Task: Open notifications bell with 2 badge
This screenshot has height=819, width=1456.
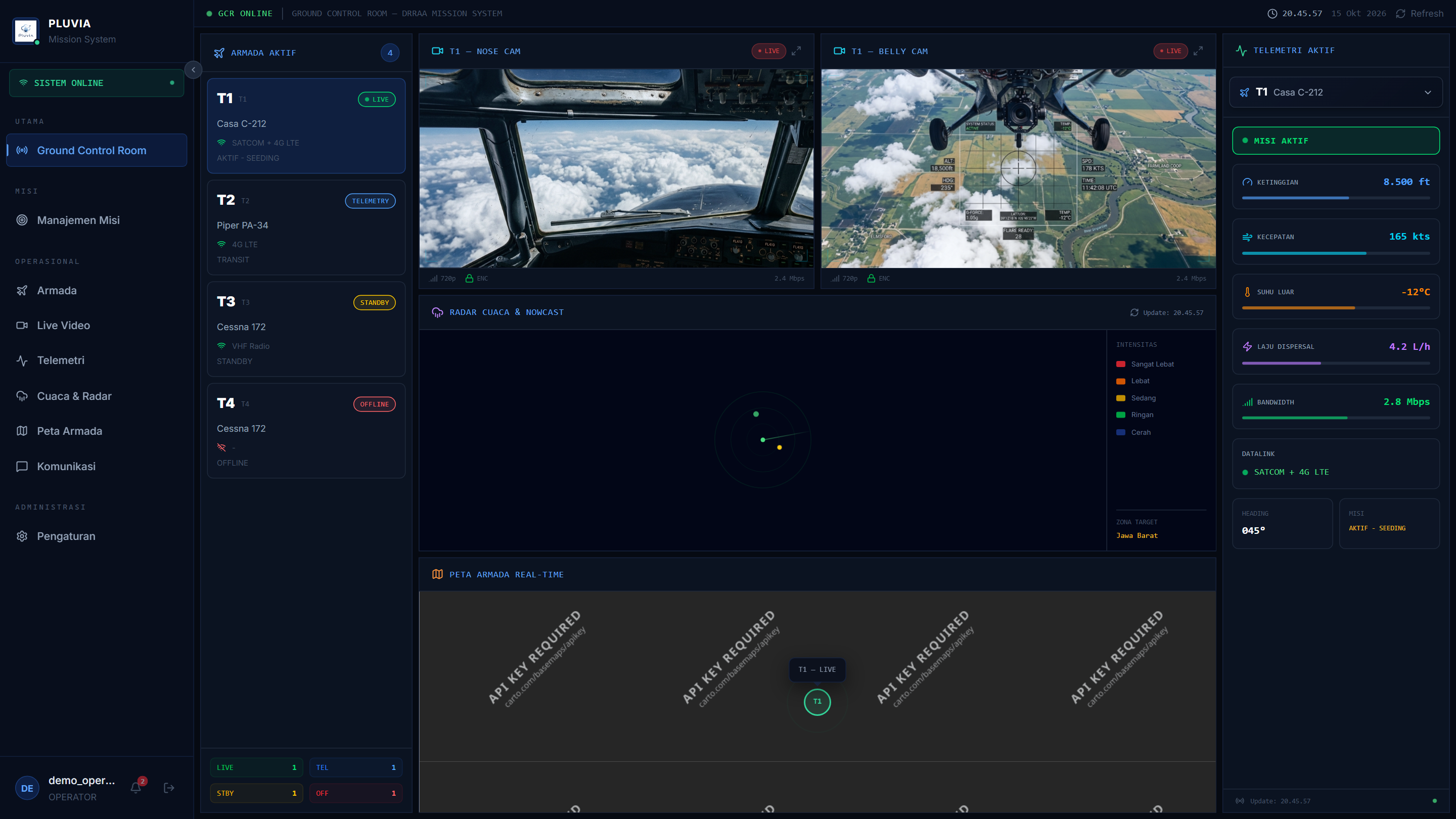Action: click(136, 787)
